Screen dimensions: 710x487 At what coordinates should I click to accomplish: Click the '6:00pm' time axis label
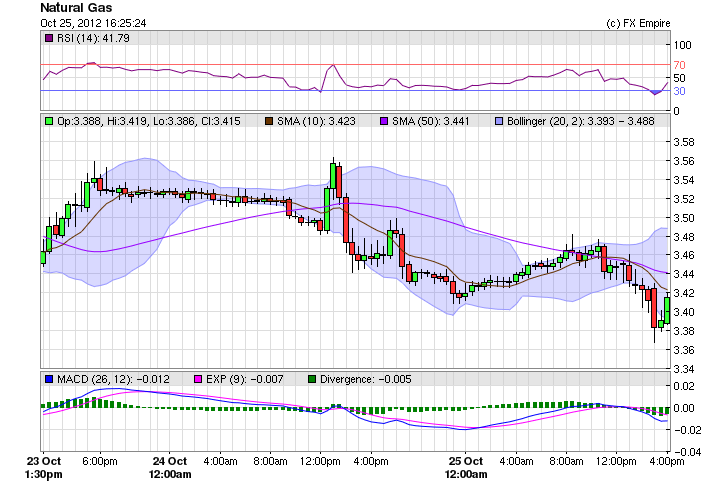click(x=100, y=462)
